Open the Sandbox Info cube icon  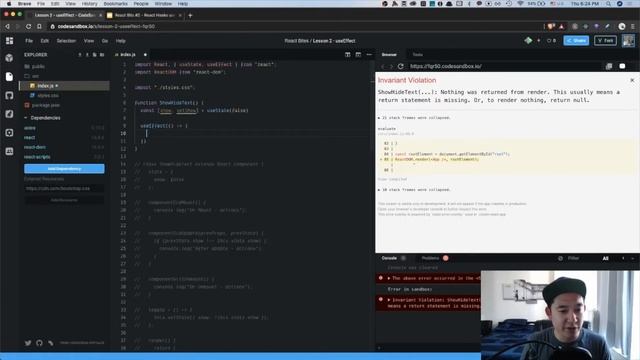[x=9, y=58]
